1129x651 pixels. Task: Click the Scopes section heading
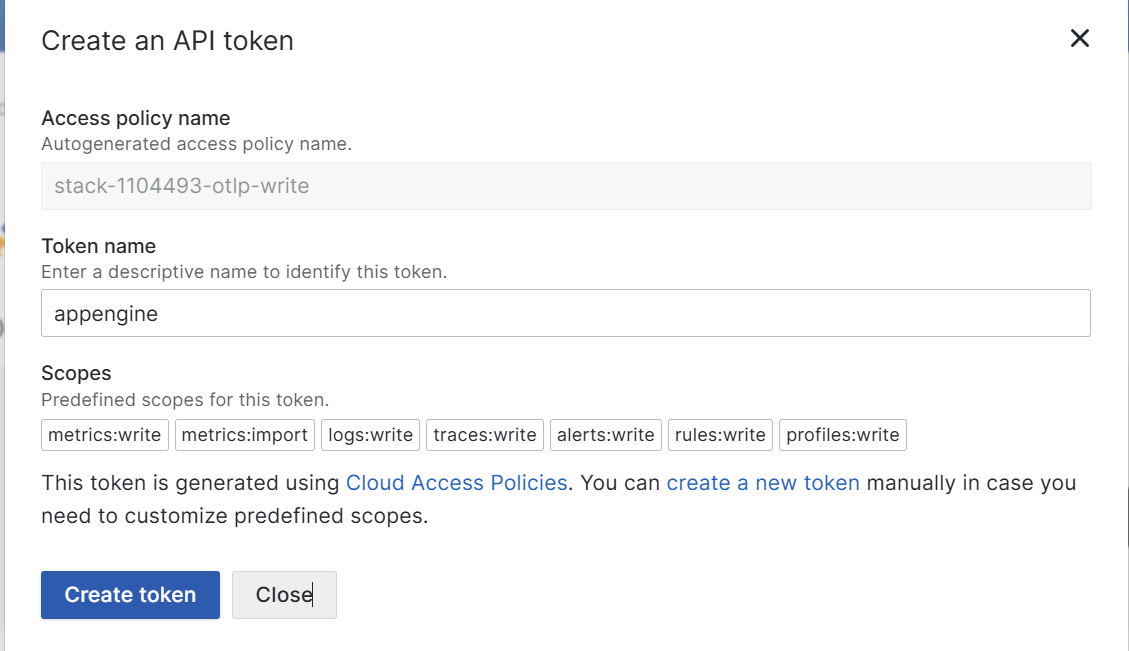76,372
